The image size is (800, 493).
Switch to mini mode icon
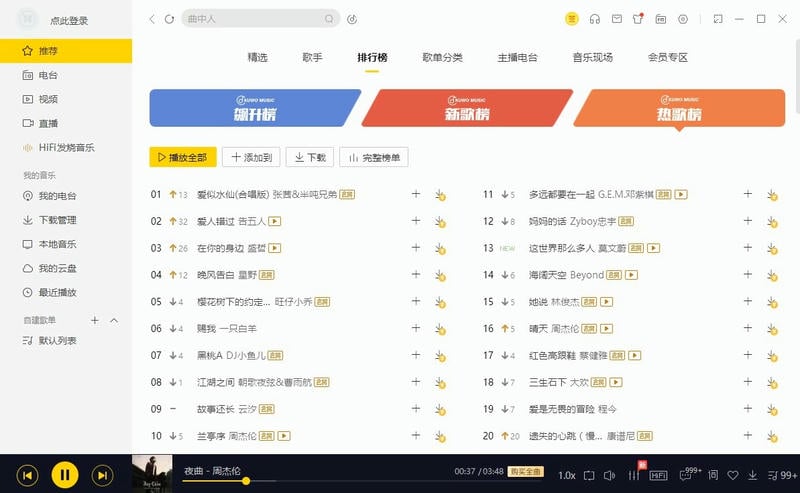(718, 19)
